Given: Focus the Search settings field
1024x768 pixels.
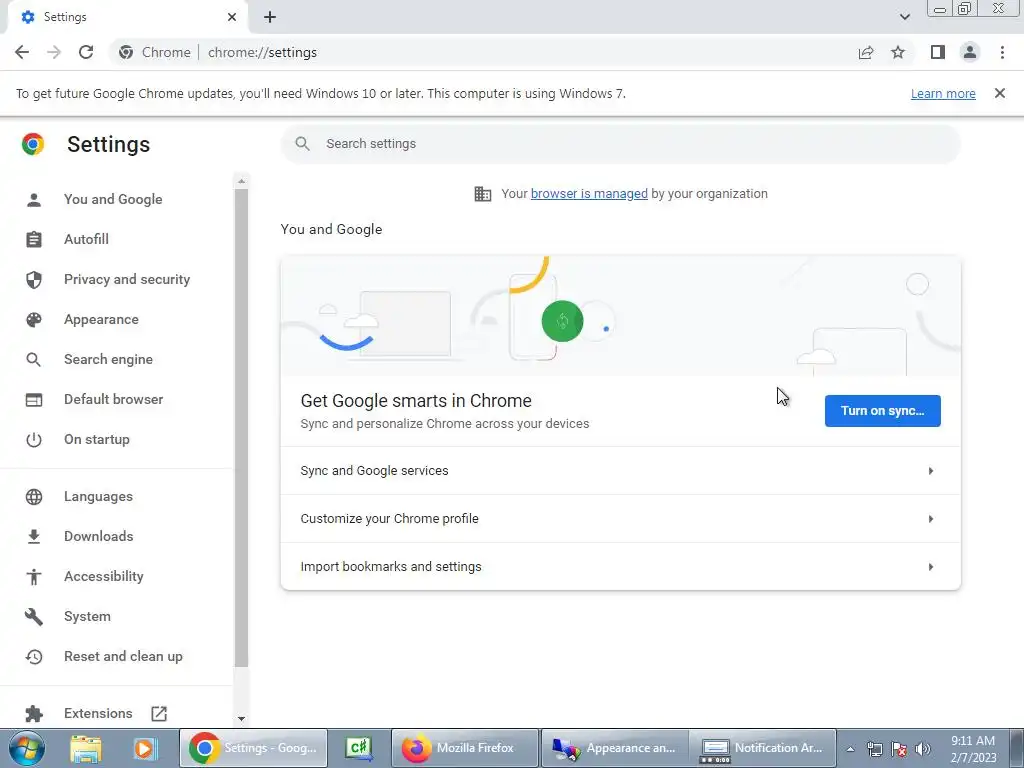Looking at the screenshot, I should [620, 144].
